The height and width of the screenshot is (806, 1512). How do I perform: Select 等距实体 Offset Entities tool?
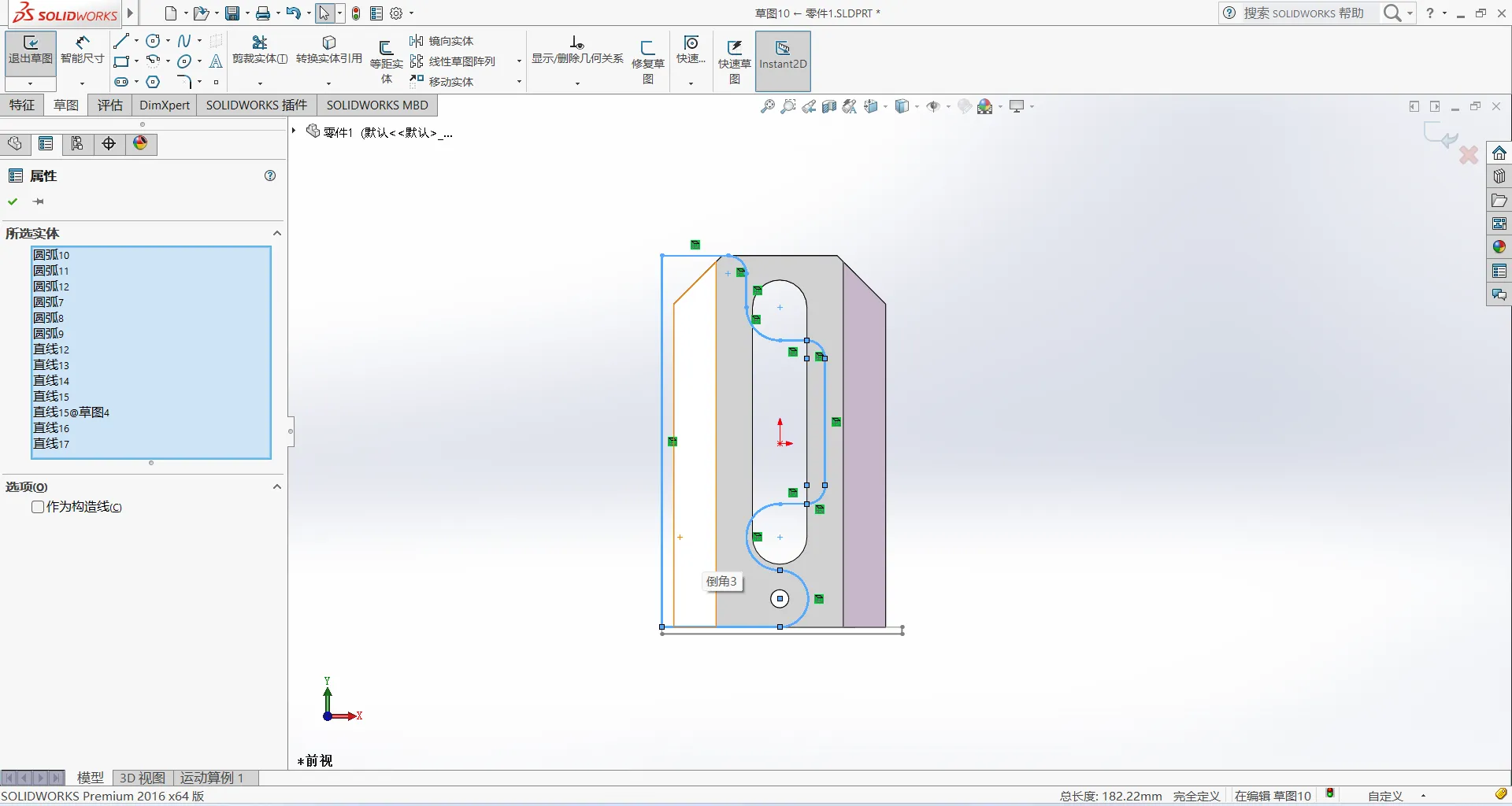tap(387, 61)
